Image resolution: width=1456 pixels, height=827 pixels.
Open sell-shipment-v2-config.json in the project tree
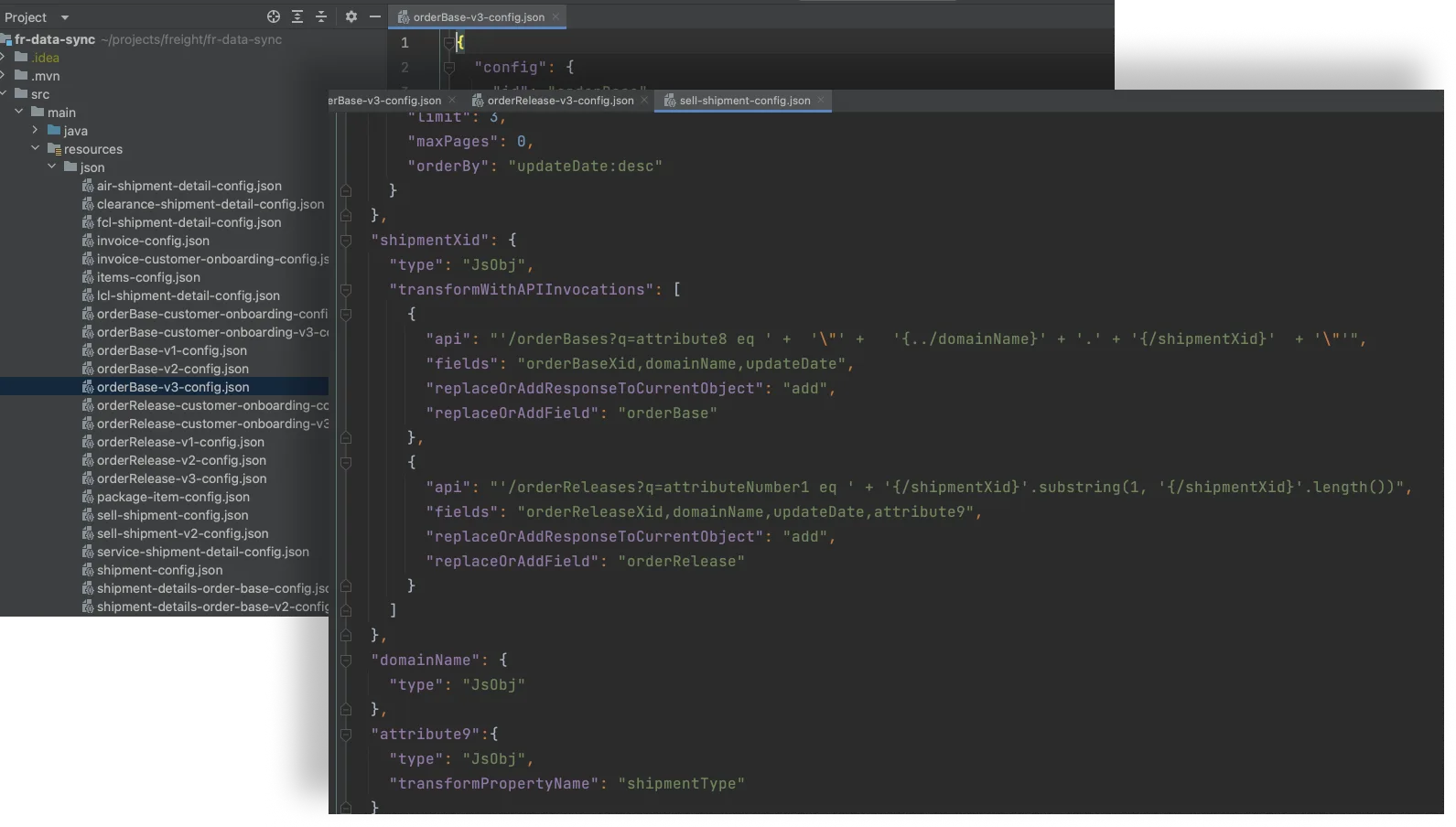tap(183, 533)
